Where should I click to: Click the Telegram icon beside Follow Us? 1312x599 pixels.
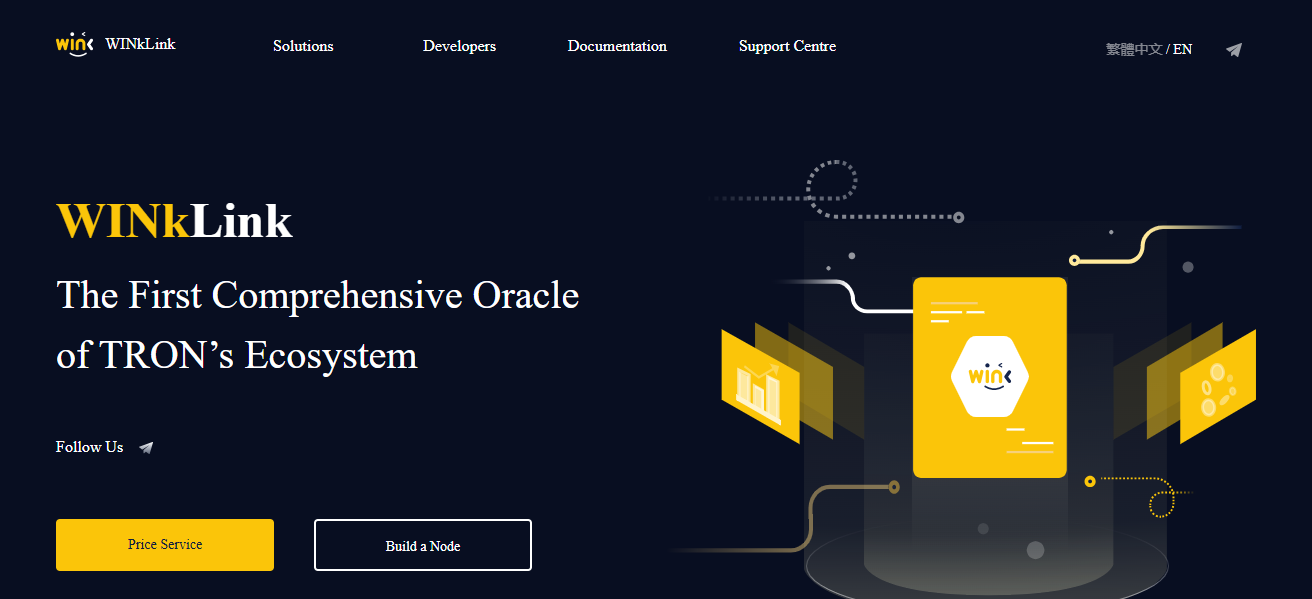pyautogui.click(x=146, y=447)
